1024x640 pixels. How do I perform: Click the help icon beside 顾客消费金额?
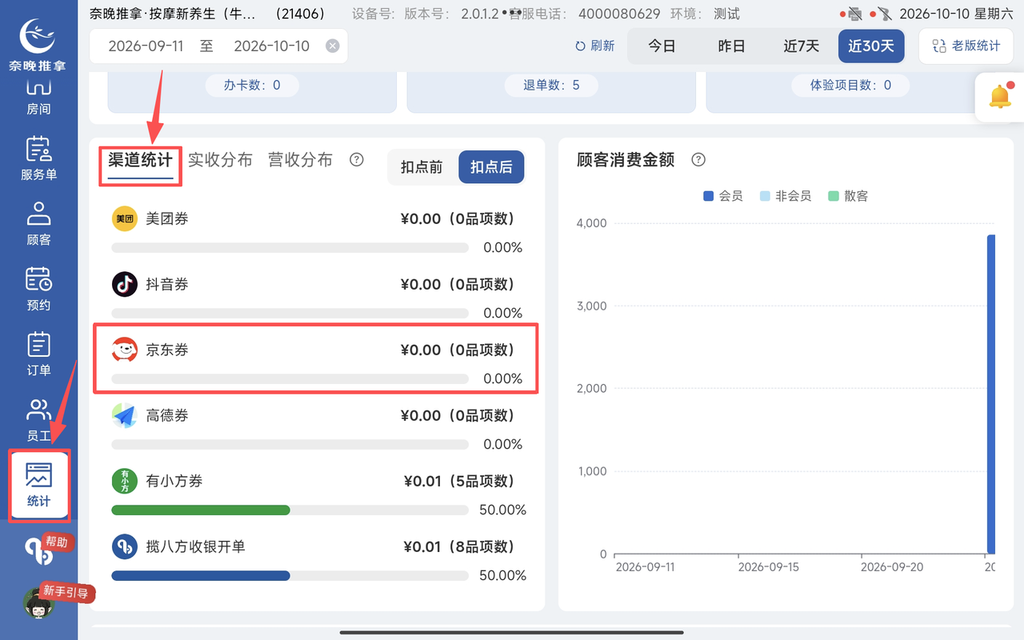tap(698, 159)
